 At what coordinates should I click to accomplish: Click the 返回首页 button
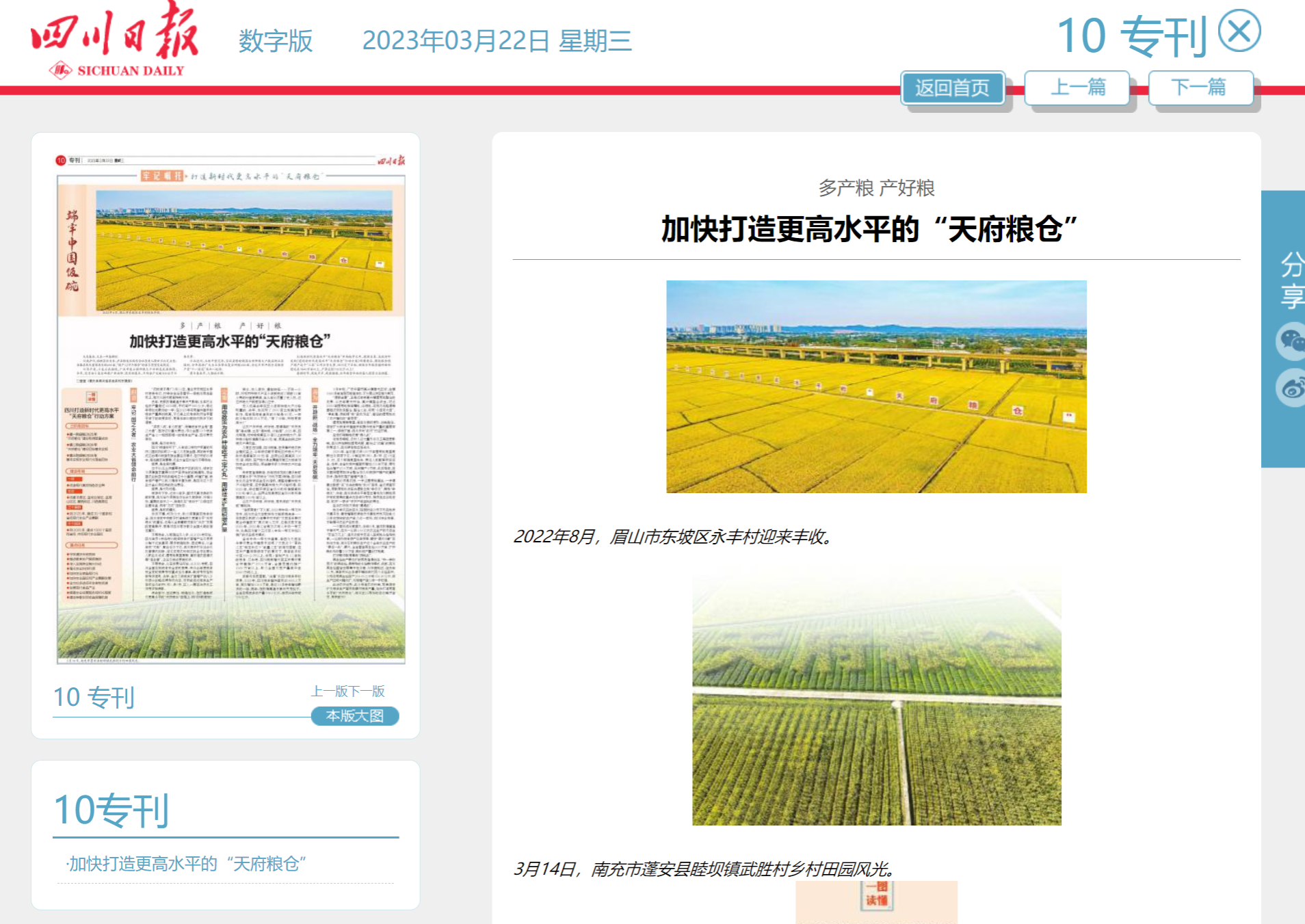pyautogui.click(x=952, y=88)
